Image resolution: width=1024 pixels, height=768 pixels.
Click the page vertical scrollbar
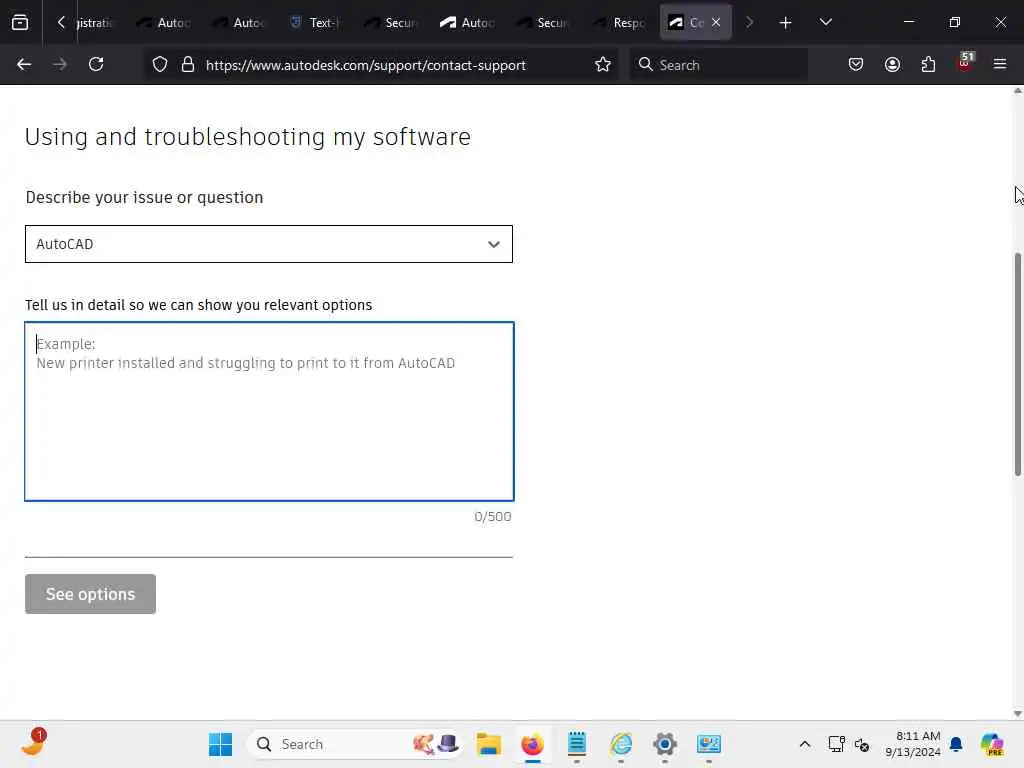click(1017, 364)
